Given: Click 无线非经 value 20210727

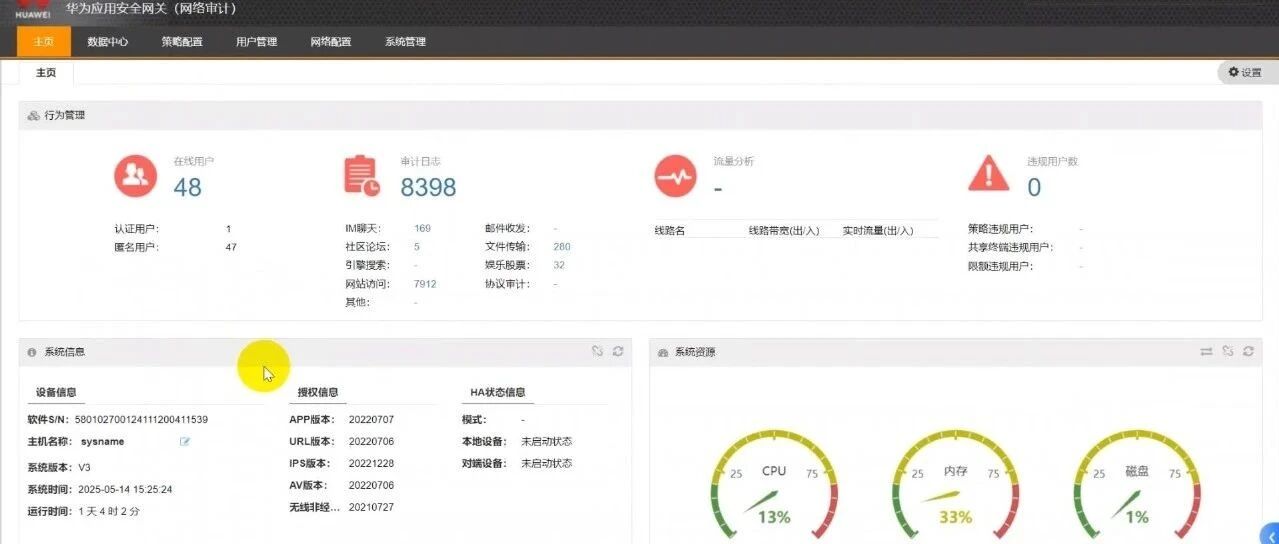Looking at the screenshot, I should point(371,507).
